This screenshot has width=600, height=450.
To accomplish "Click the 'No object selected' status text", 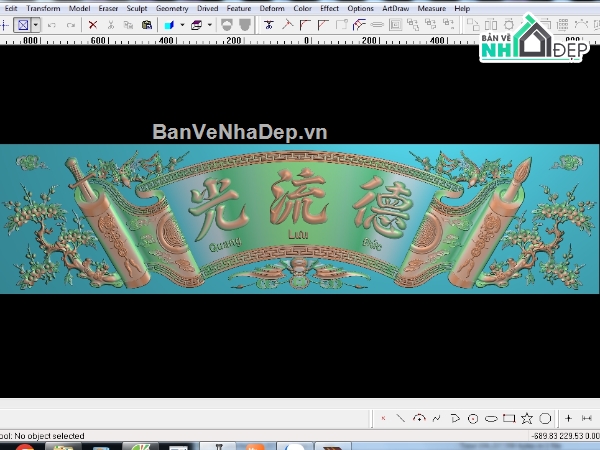I will [49, 436].
